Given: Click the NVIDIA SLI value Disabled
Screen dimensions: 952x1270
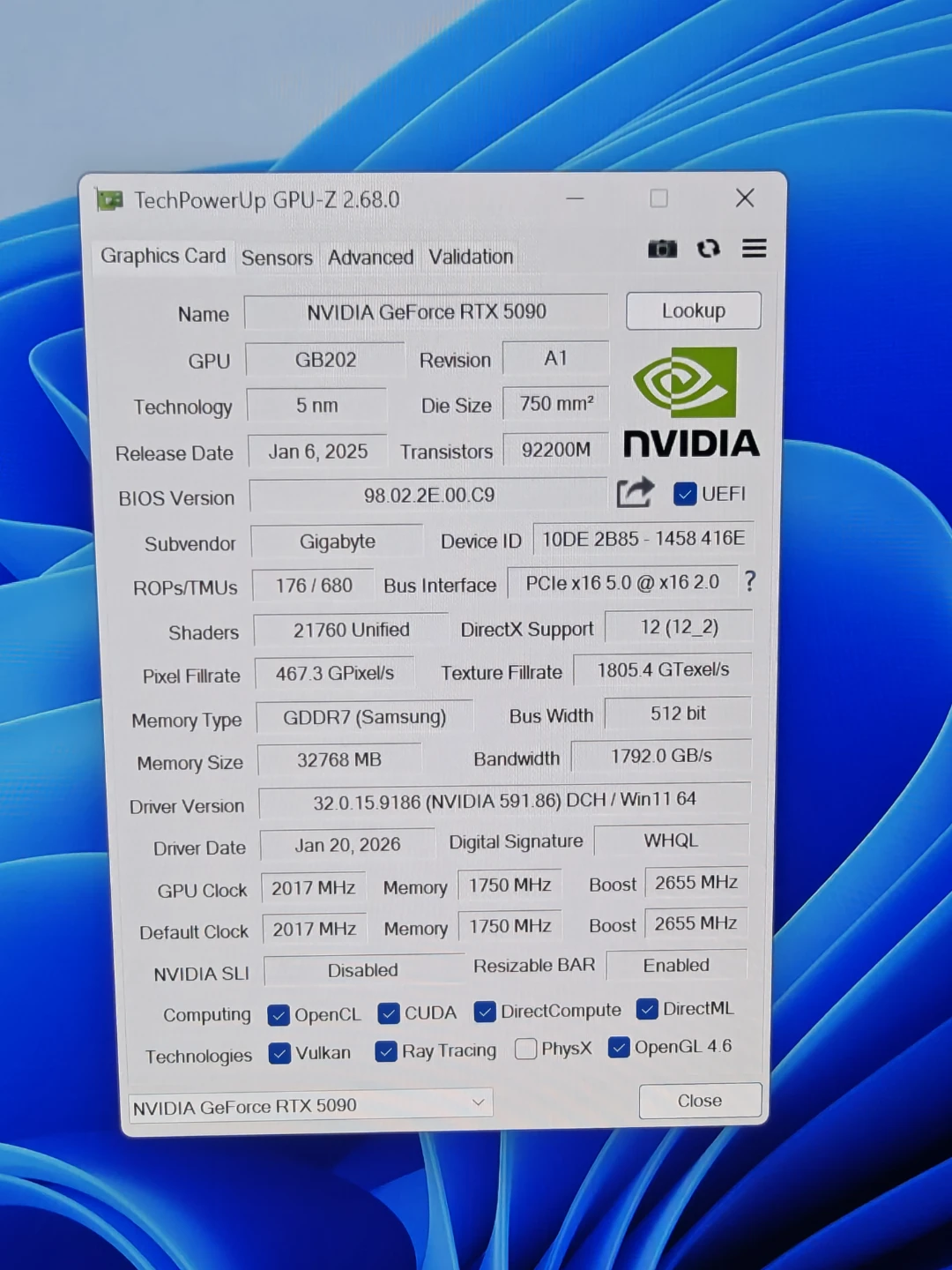Looking at the screenshot, I should pos(363,970).
